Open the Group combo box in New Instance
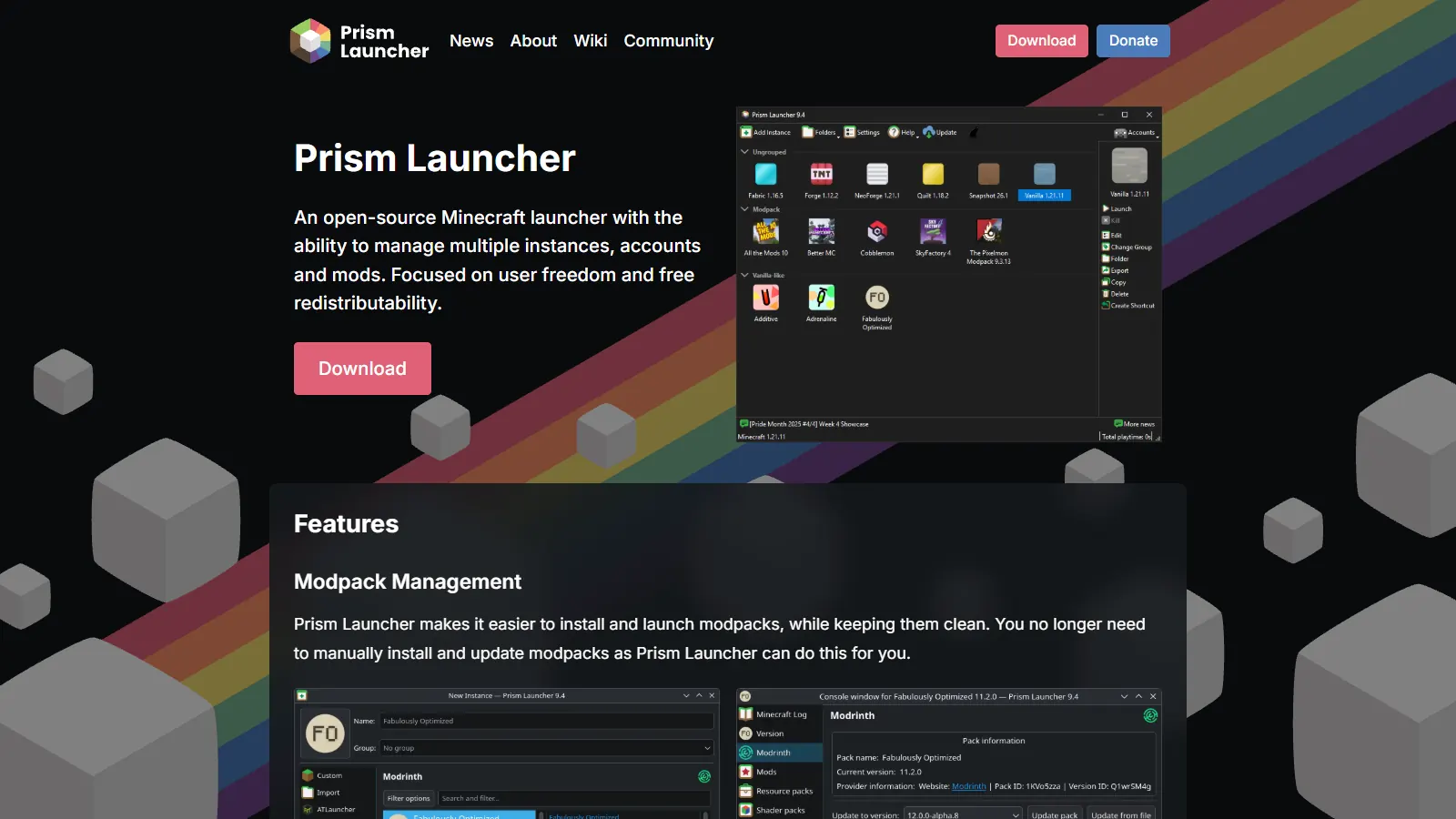The height and width of the screenshot is (819, 1456). click(546, 748)
